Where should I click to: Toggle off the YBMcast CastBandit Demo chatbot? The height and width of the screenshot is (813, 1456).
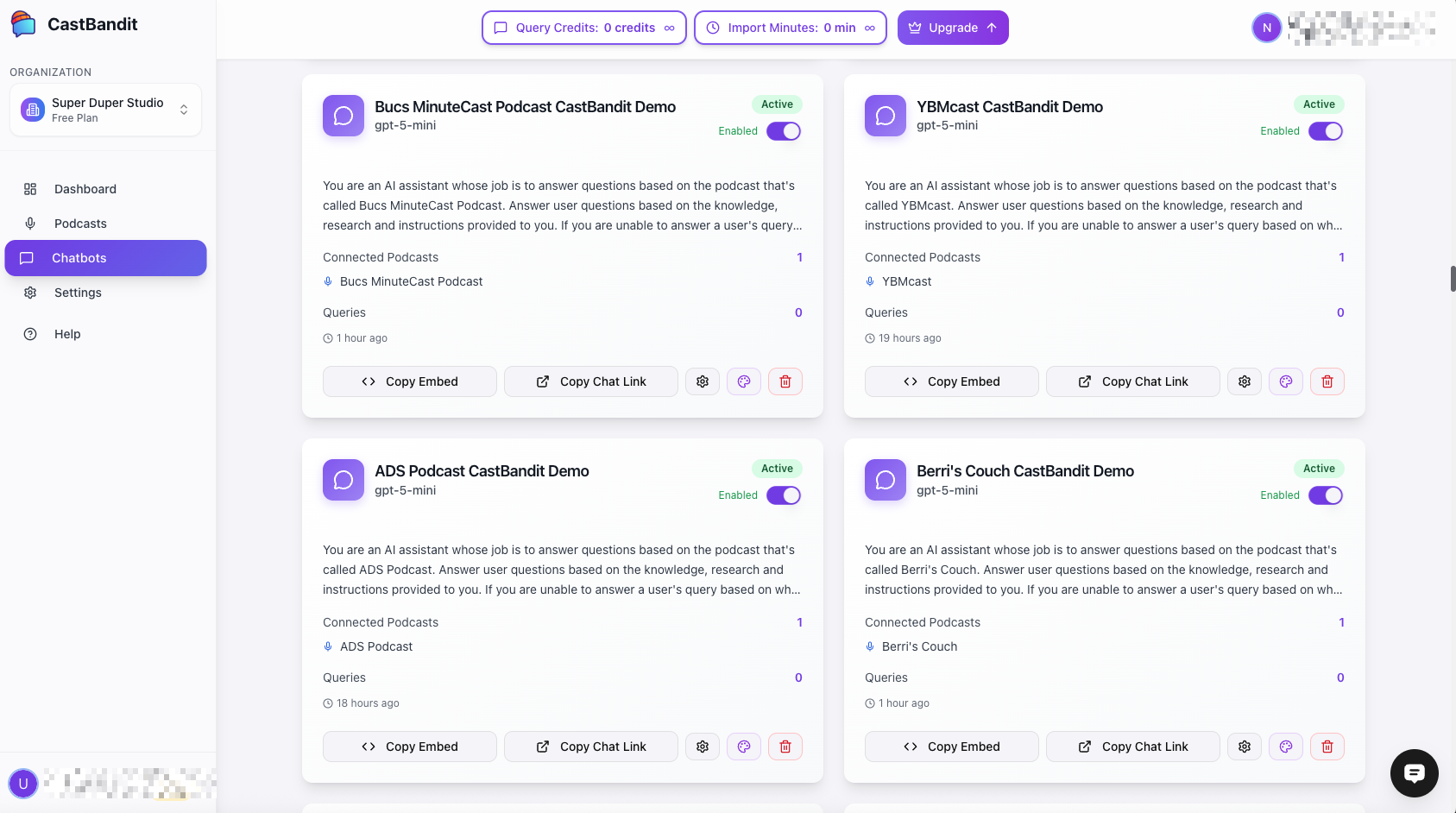tap(1326, 131)
